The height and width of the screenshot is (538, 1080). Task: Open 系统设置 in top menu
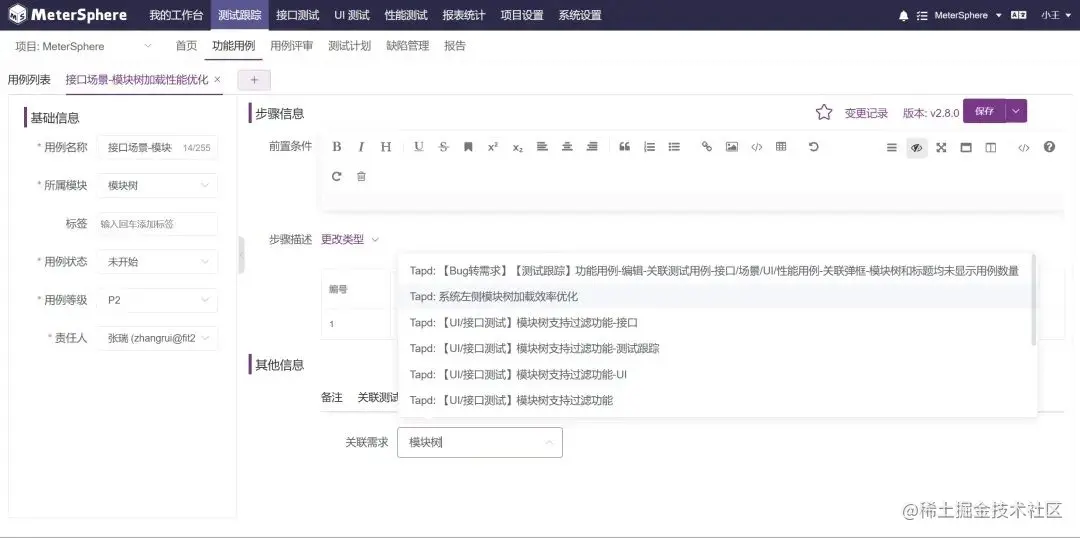(580, 15)
